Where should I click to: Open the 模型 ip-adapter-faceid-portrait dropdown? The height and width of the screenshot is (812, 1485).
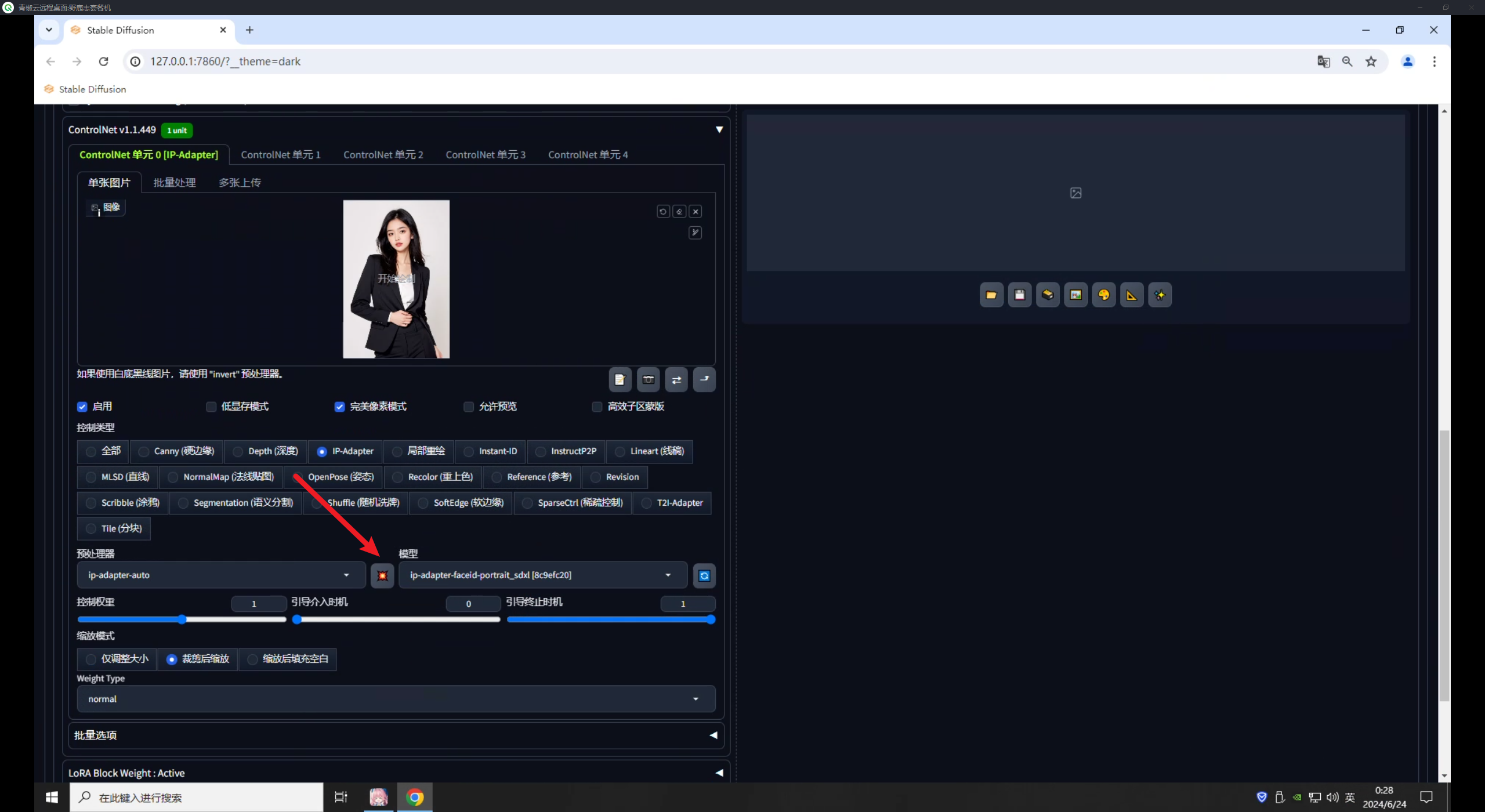543,575
